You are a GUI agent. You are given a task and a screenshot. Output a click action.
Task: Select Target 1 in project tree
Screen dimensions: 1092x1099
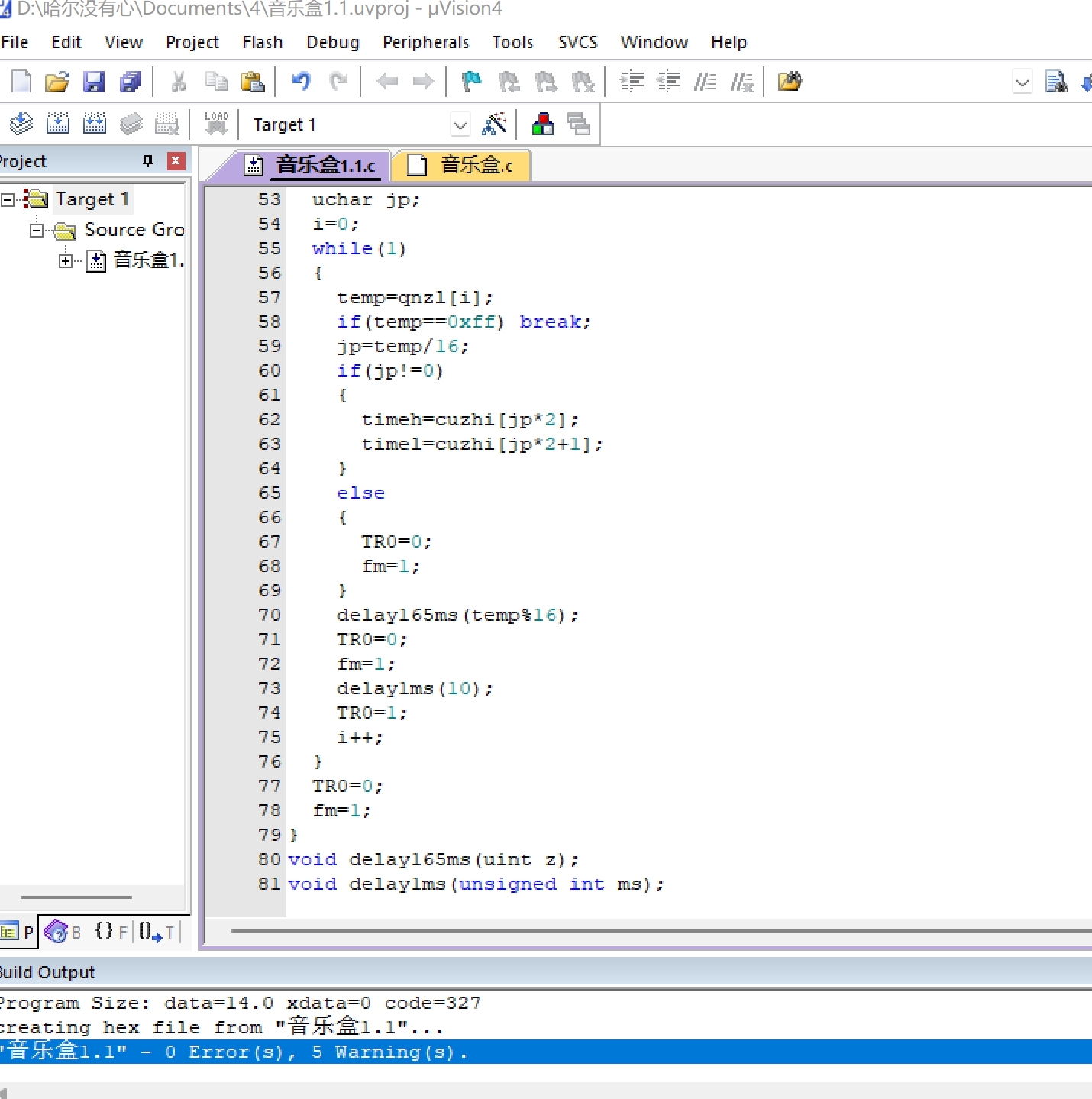click(92, 199)
